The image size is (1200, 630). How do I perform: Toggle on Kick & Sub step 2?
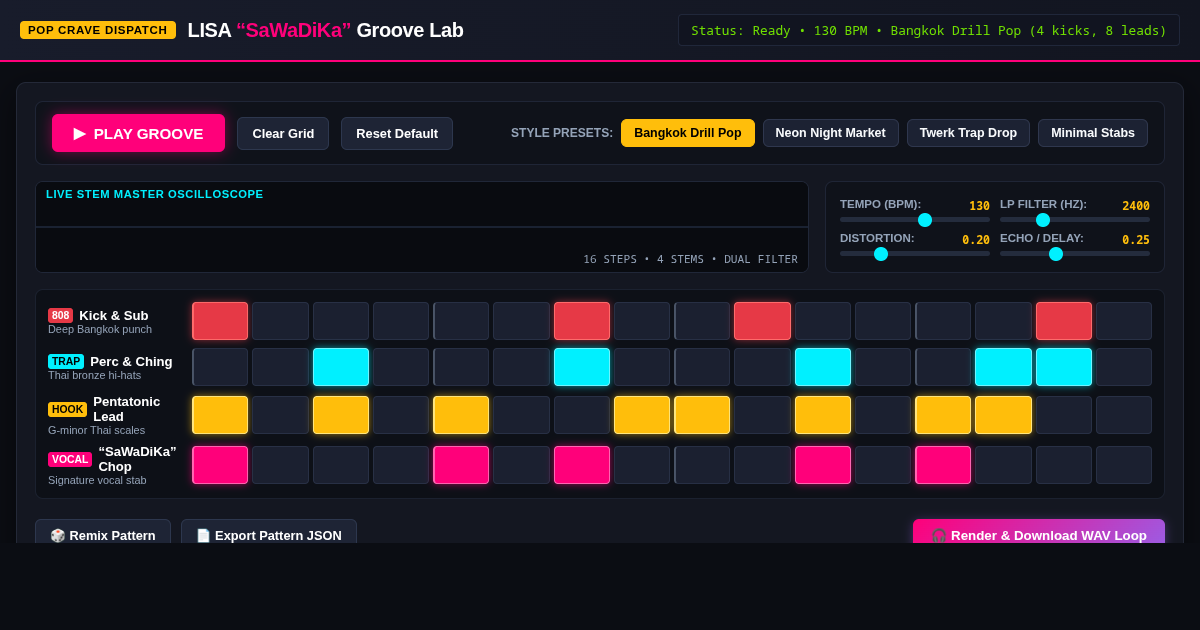coord(280,321)
